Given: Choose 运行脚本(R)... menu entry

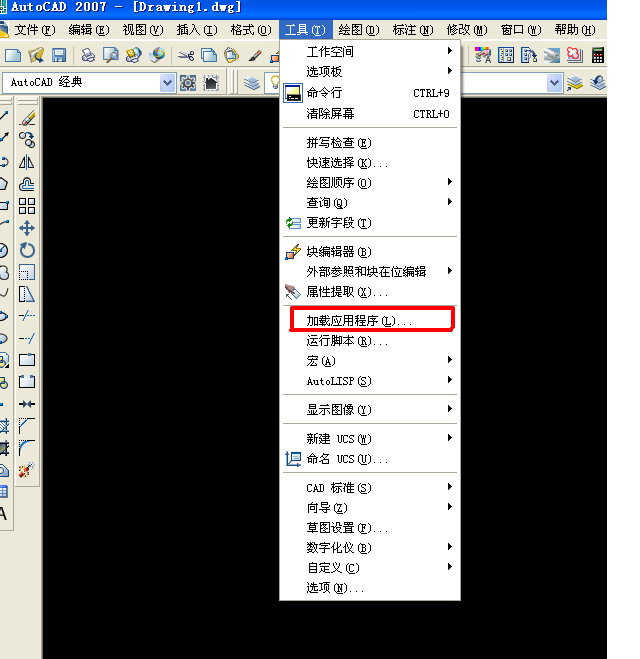Looking at the screenshot, I should pos(370,341).
